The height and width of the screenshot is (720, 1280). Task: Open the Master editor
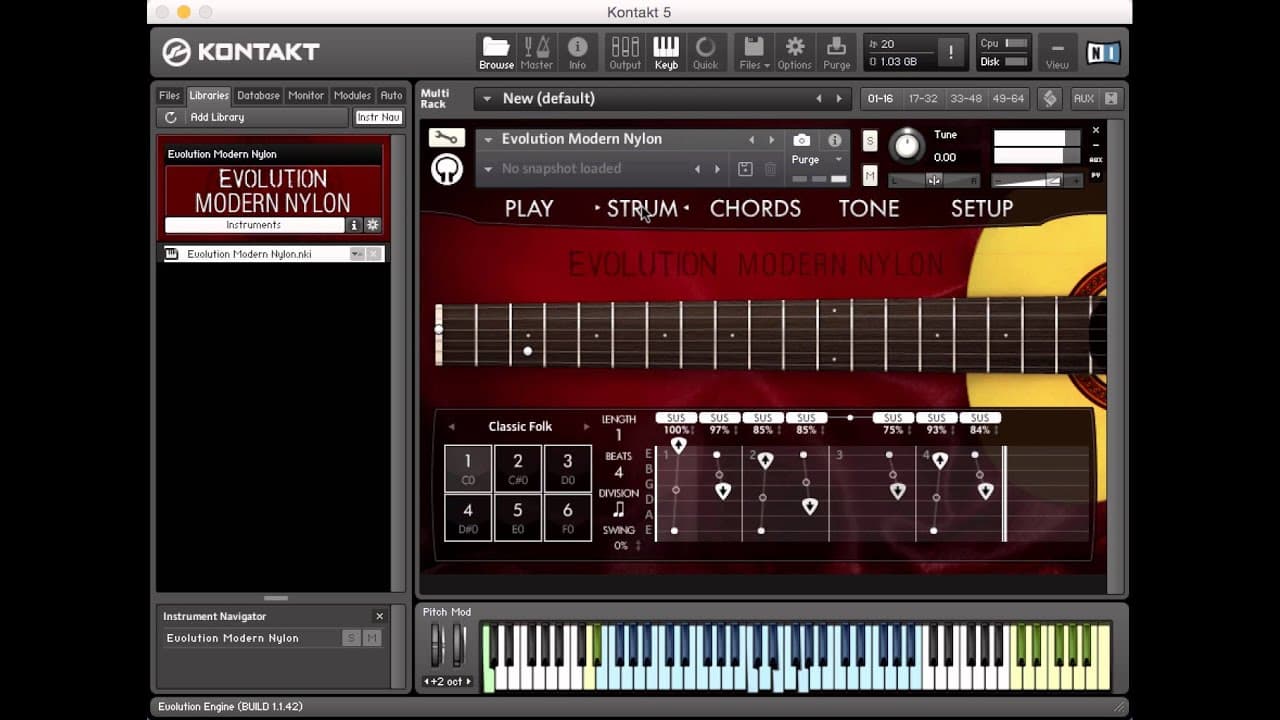coord(536,52)
